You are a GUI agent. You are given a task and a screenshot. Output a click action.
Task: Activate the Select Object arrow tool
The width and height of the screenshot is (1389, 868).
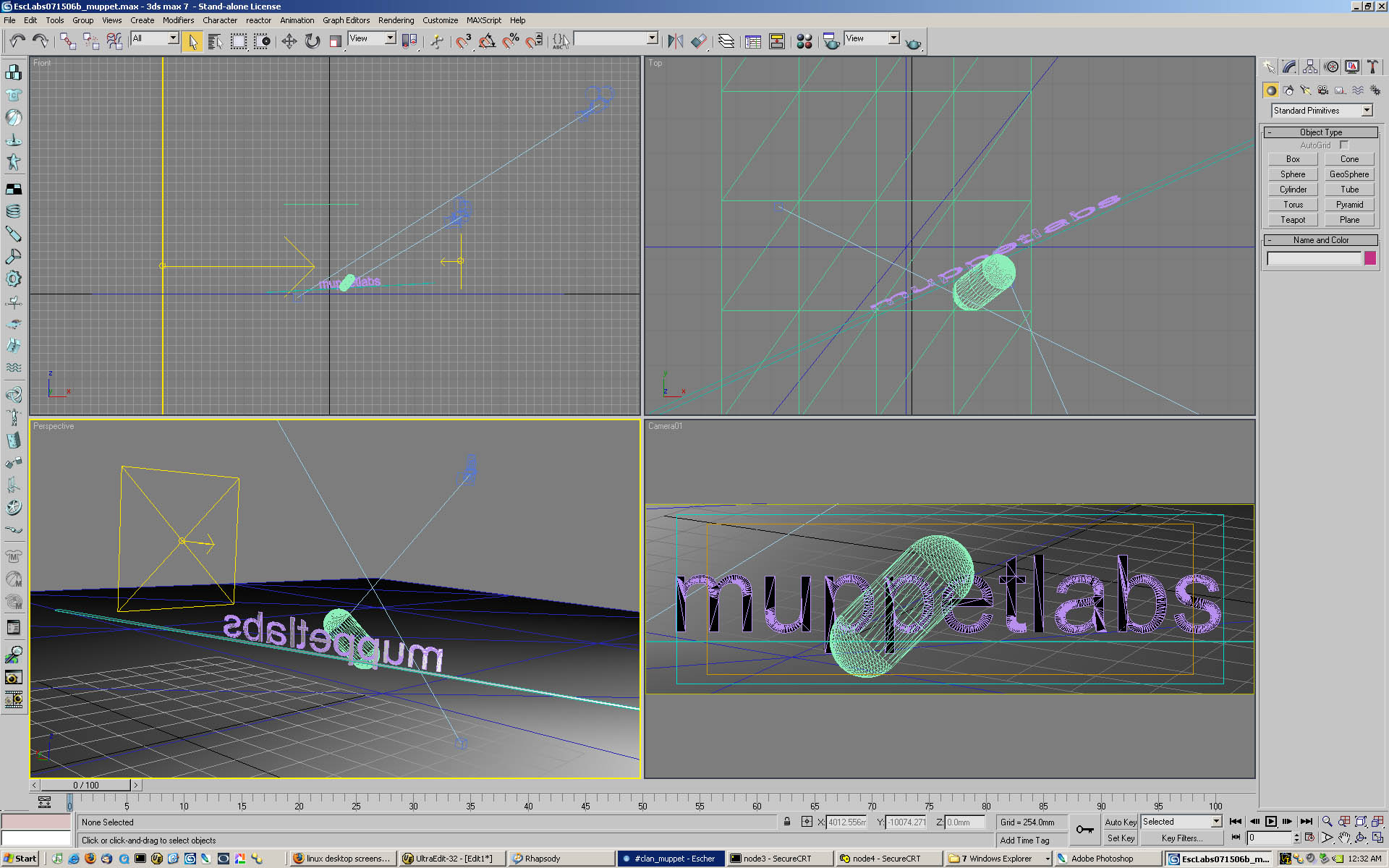point(192,41)
